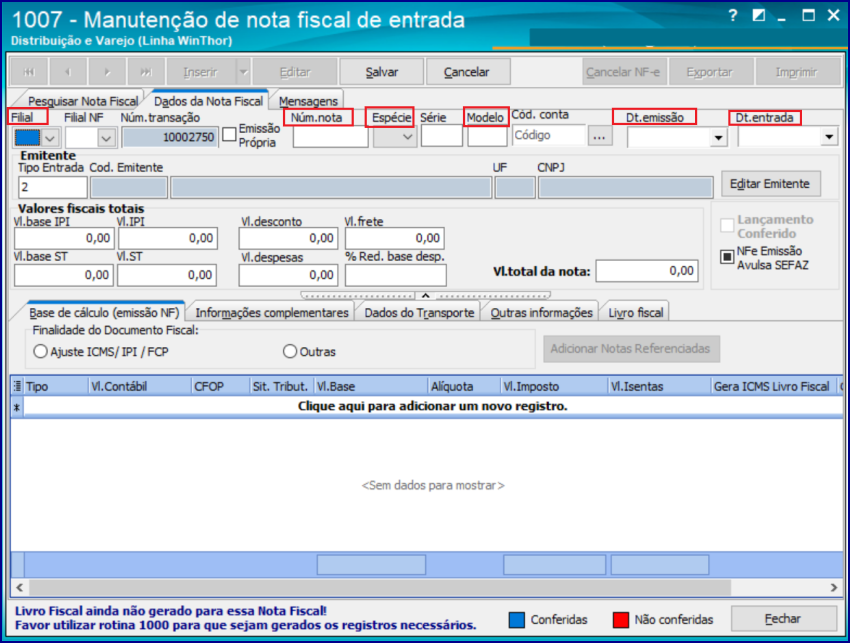This screenshot has height=643, width=850.
Task: Click the window theme toggle icon in title bar
Action: [x=759, y=15]
